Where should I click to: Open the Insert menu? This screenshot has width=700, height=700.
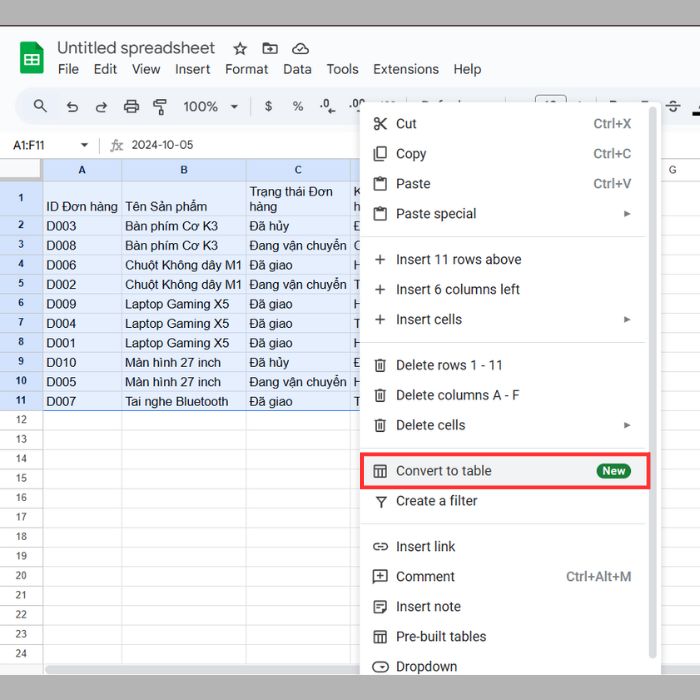[192, 69]
